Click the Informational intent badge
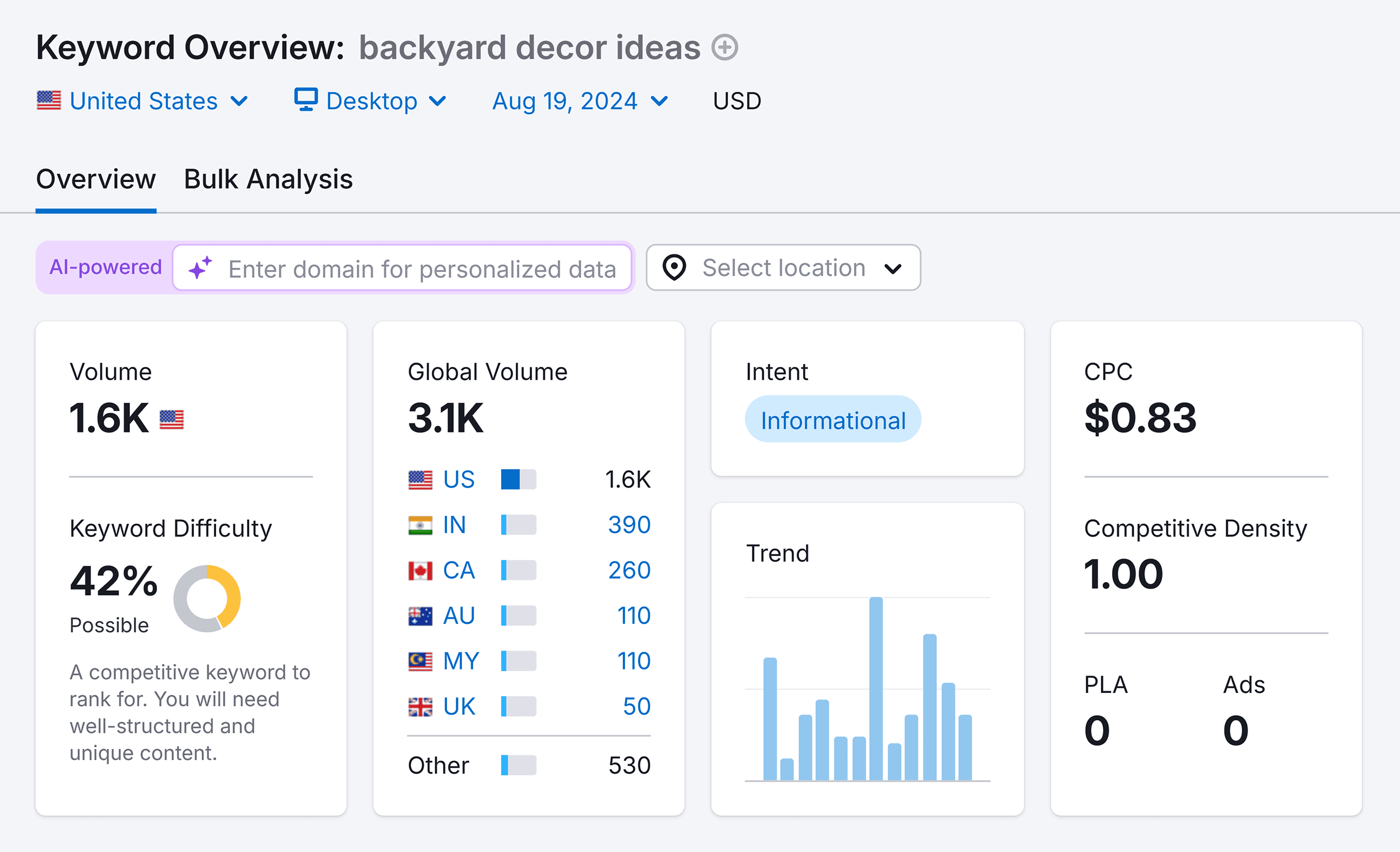Screen dimensions: 1400x852 click(832, 419)
